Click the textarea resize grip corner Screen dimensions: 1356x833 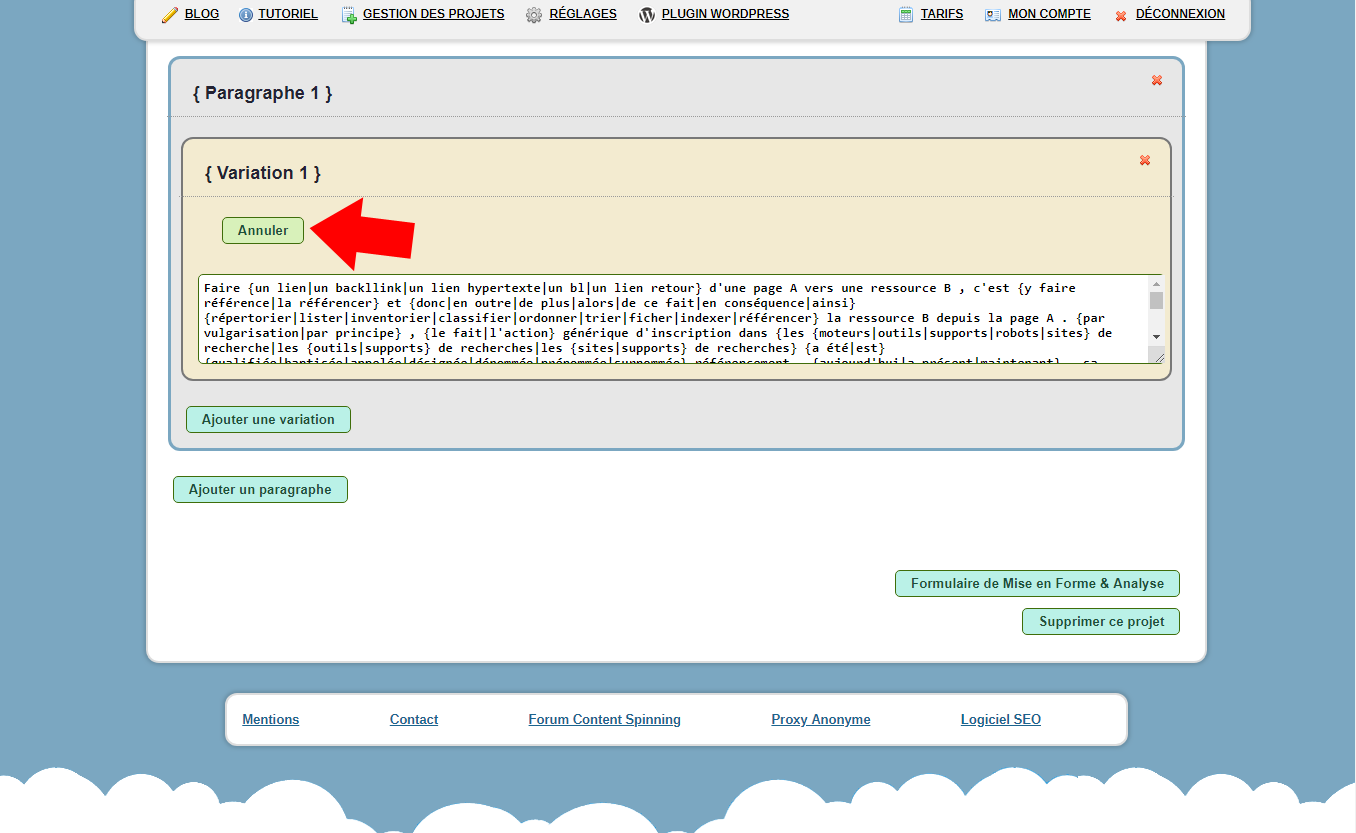1158,356
